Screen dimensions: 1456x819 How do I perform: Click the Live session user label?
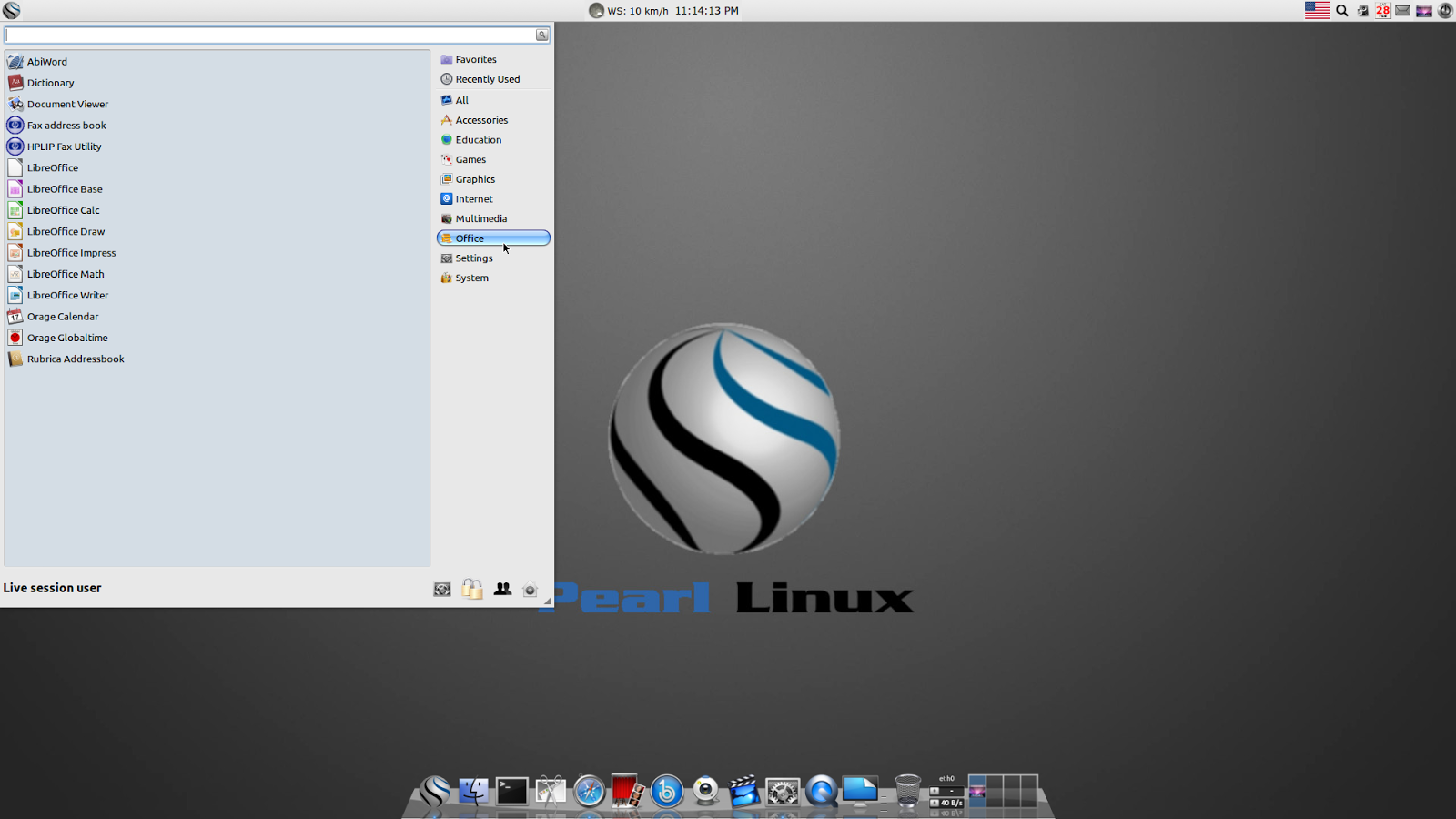(53, 588)
